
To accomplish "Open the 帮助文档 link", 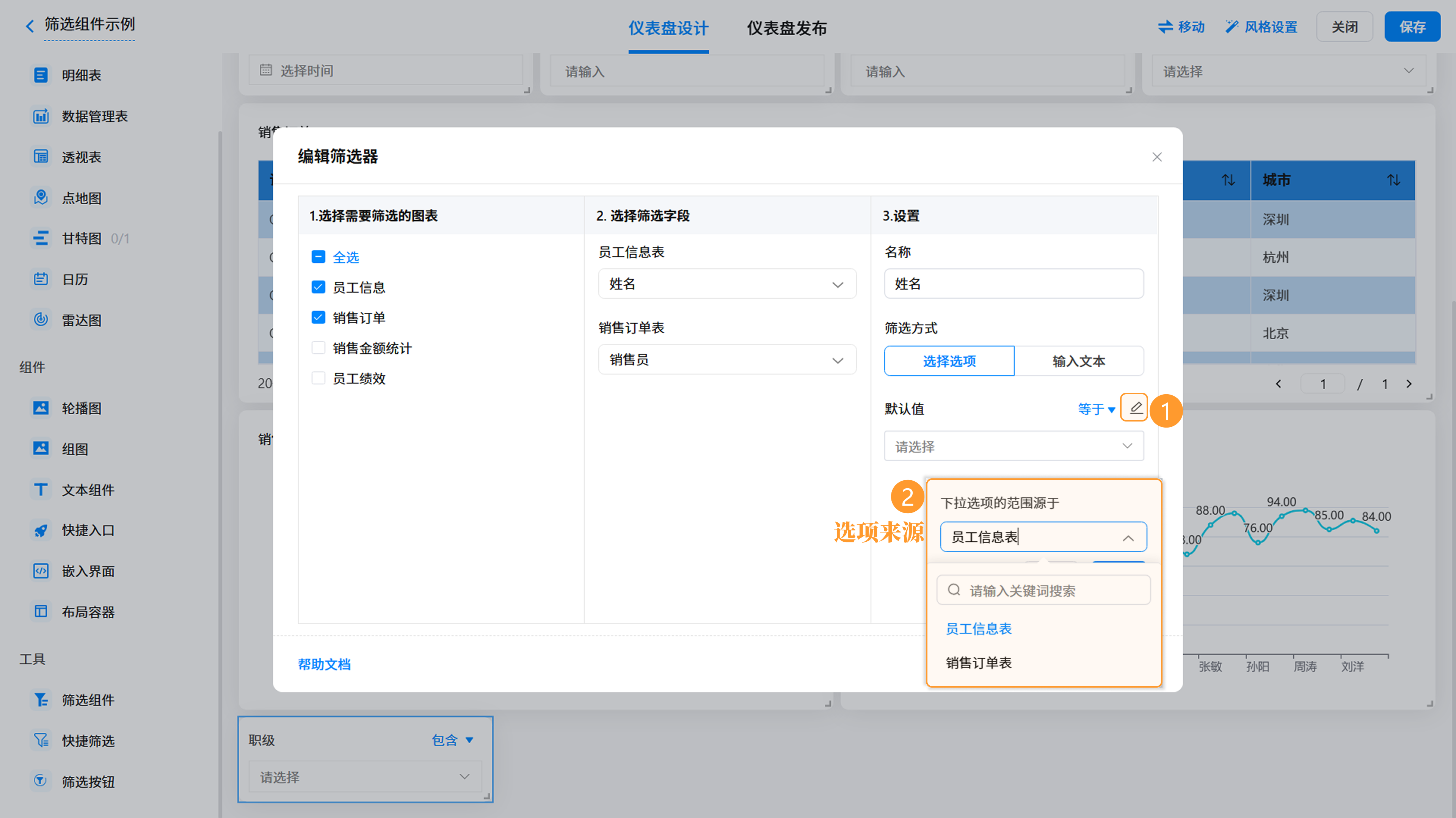I will point(324,664).
